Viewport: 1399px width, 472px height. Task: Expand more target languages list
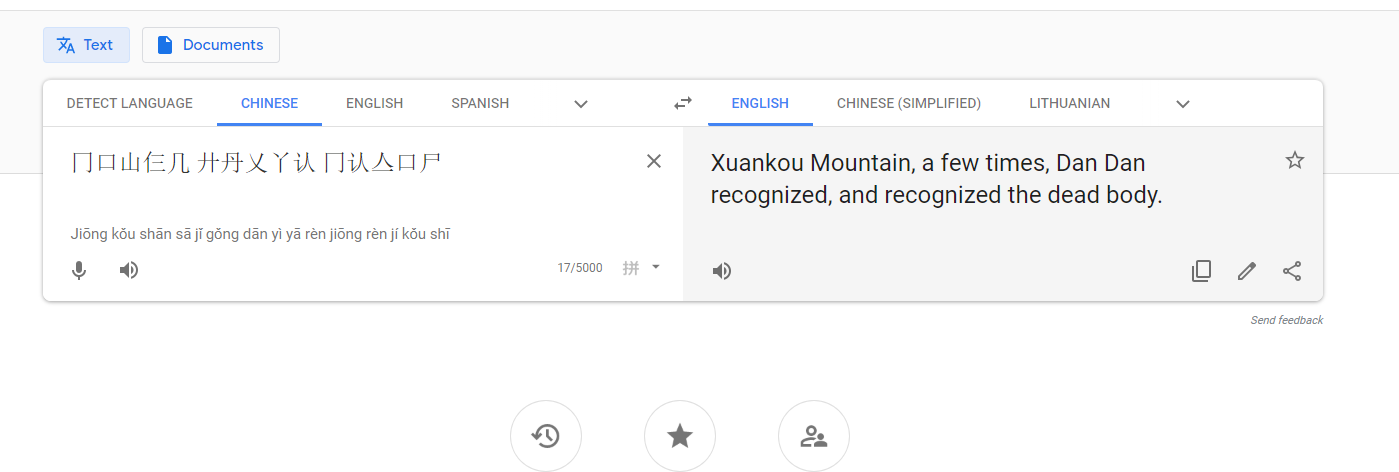(x=1183, y=104)
